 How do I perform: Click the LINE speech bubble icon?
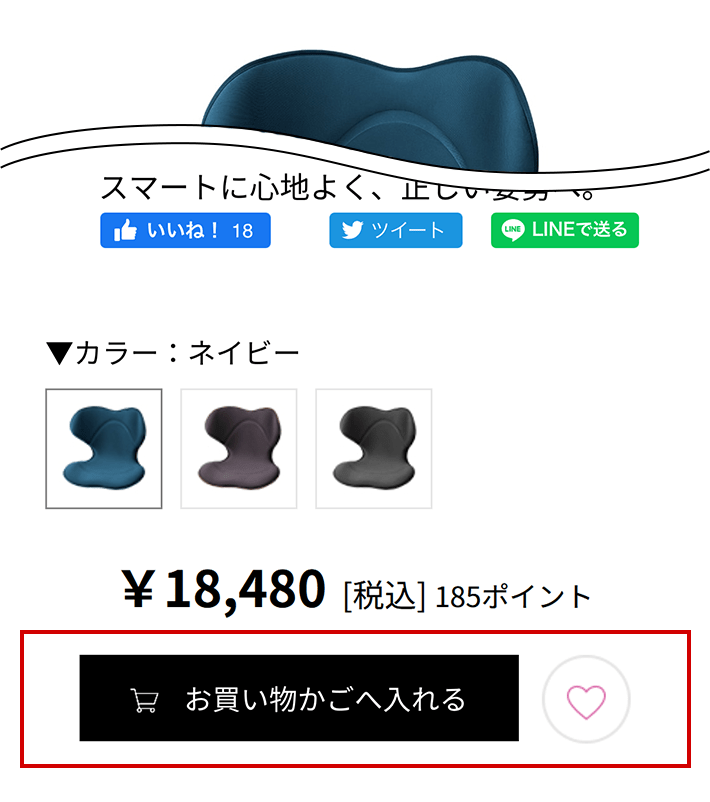coord(513,230)
